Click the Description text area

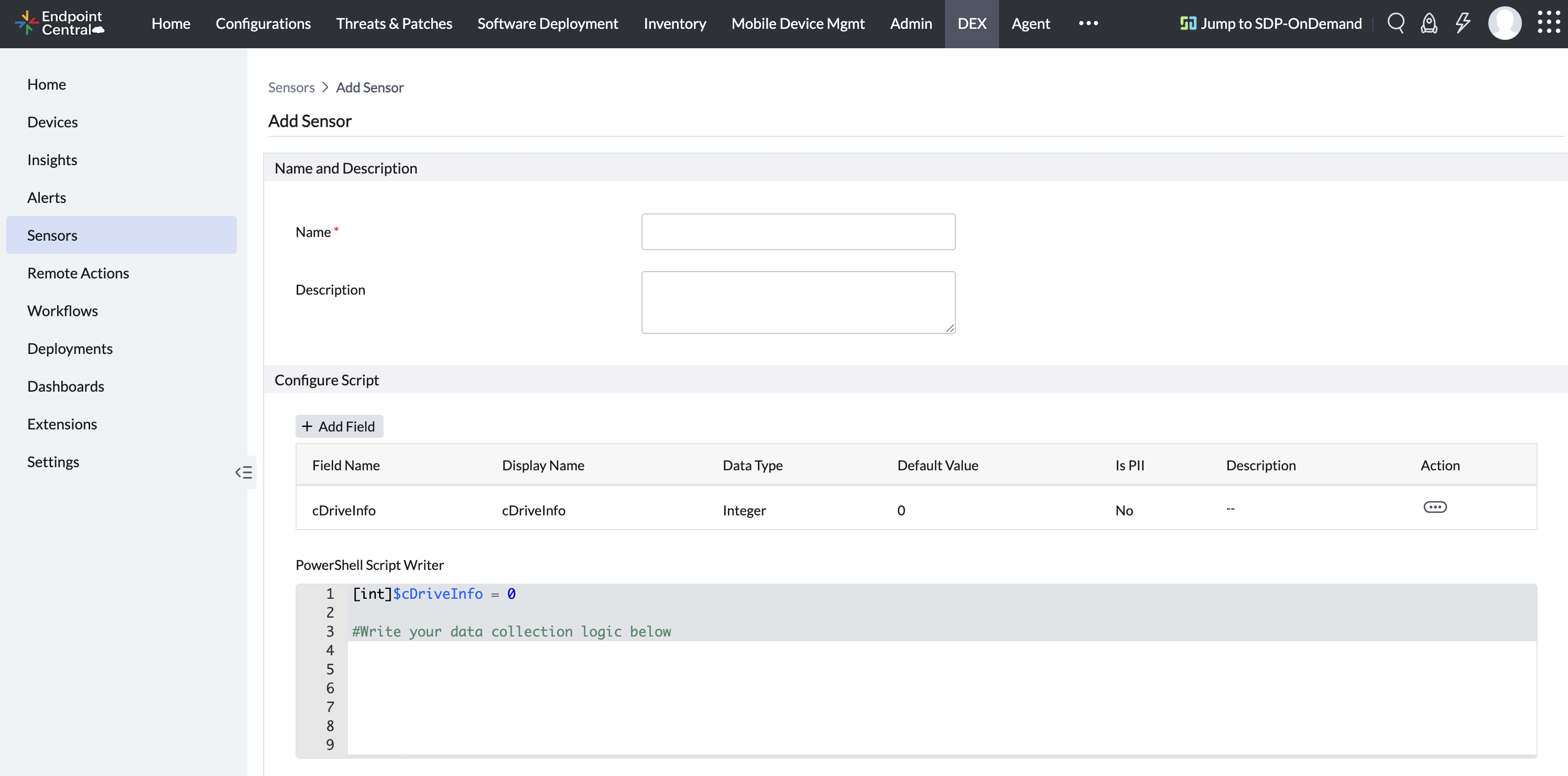pyautogui.click(x=798, y=301)
